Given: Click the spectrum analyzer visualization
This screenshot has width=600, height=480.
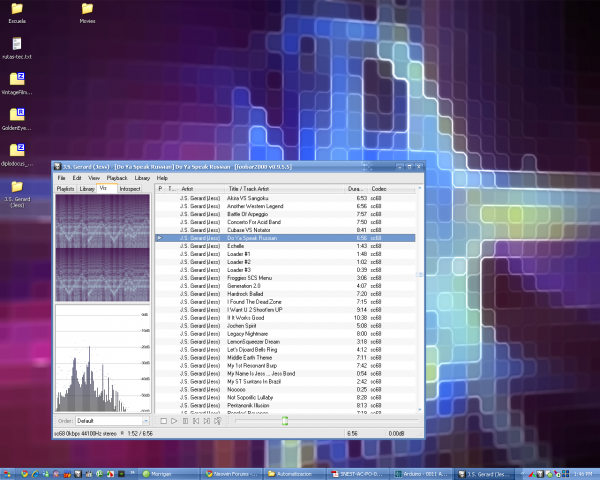Looking at the screenshot, I should click(x=103, y=359).
